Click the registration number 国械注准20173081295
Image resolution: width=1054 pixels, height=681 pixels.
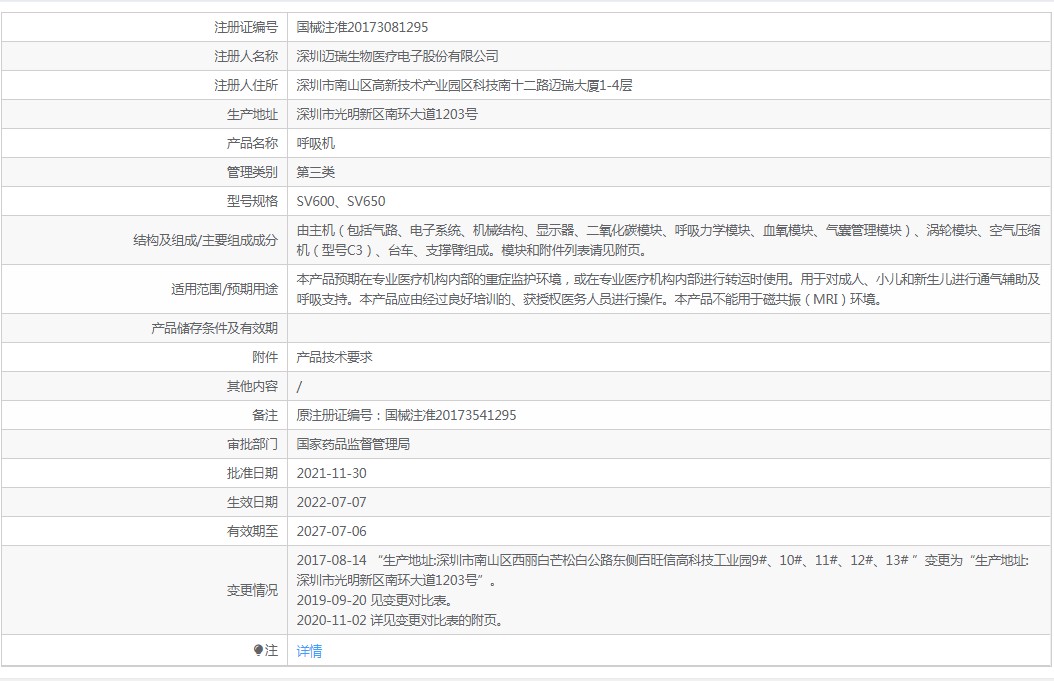tap(362, 27)
